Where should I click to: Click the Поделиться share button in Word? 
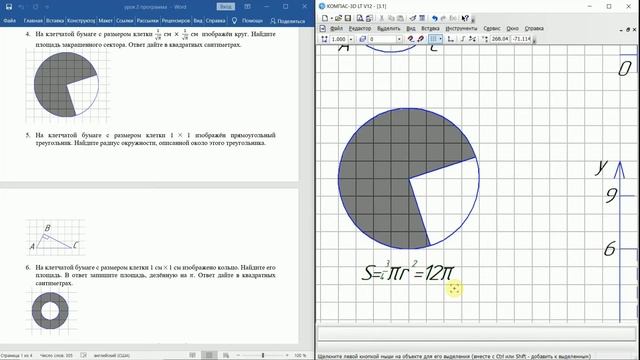click(288, 21)
